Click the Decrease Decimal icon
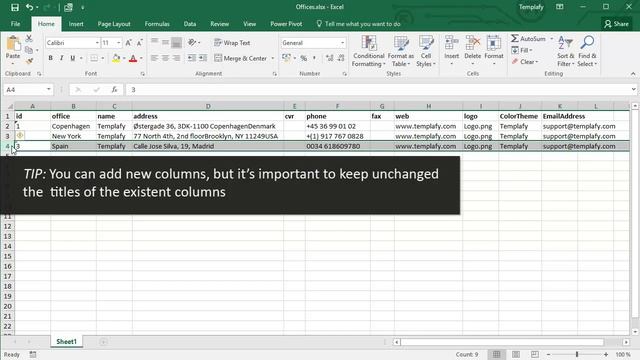Image resolution: width=640 pixels, height=360 pixels. point(341,58)
